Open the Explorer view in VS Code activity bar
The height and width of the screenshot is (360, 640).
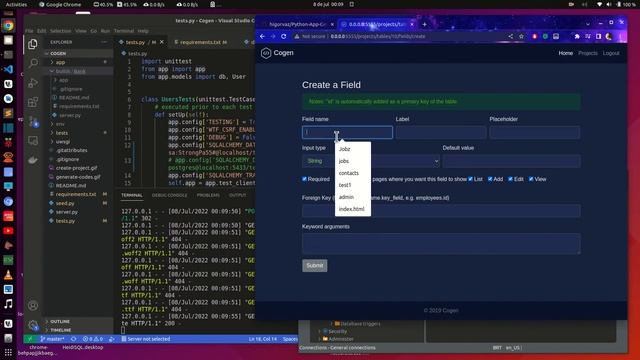[x=33, y=44]
